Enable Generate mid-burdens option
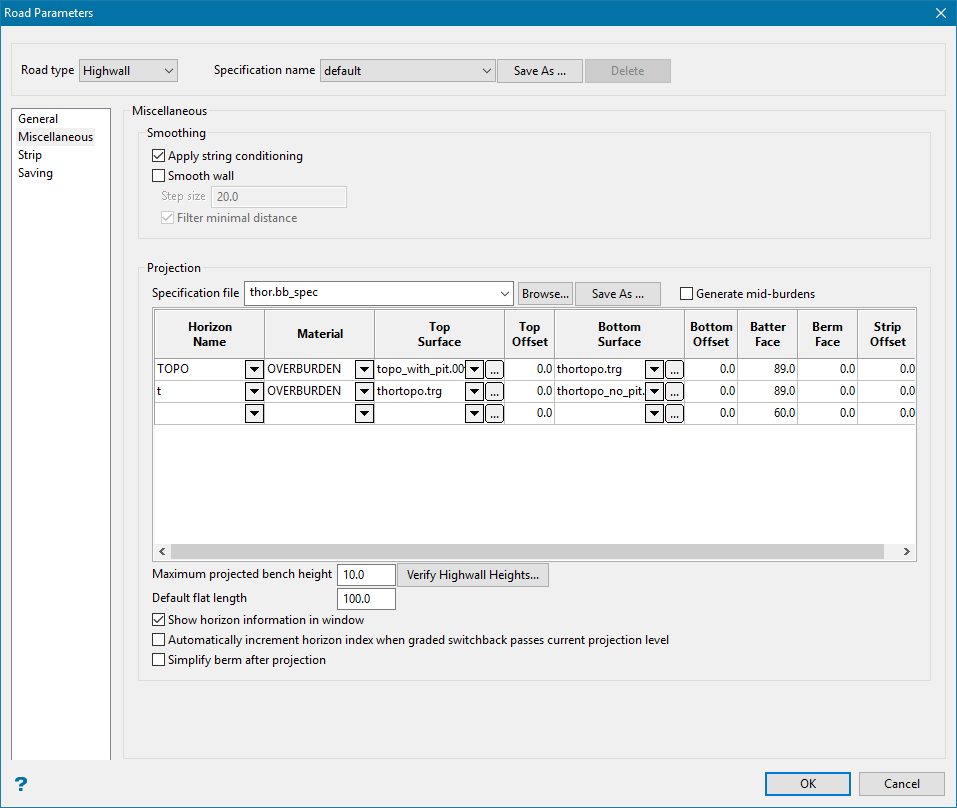This screenshot has width=957, height=808. (687, 294)
